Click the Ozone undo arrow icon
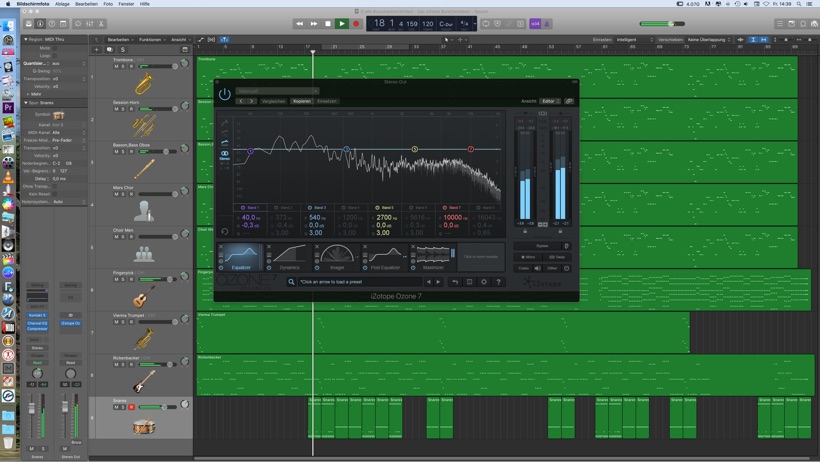This screenshot has width=820, height=462. pyautogui.click(x=455, y=282)
